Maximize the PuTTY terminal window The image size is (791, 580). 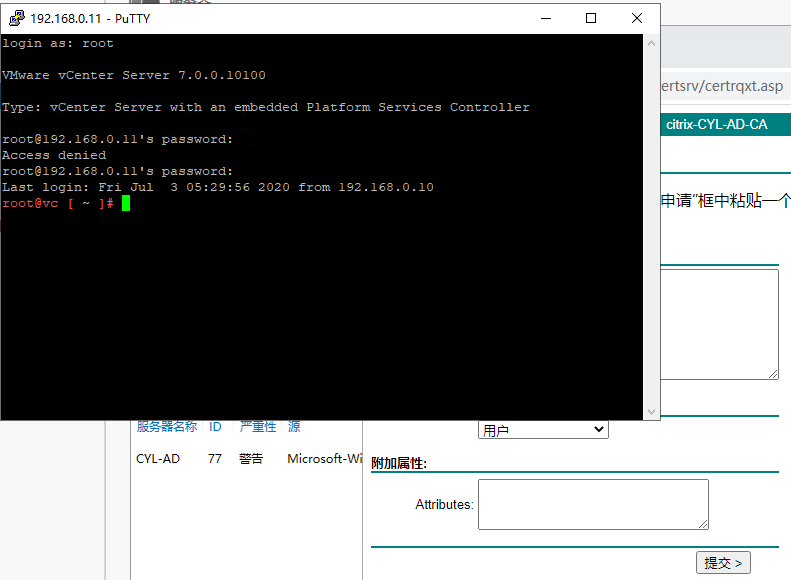591,18
